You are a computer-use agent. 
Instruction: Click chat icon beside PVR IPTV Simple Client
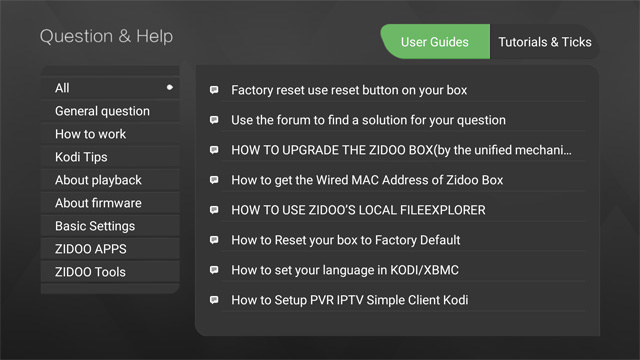214,300
